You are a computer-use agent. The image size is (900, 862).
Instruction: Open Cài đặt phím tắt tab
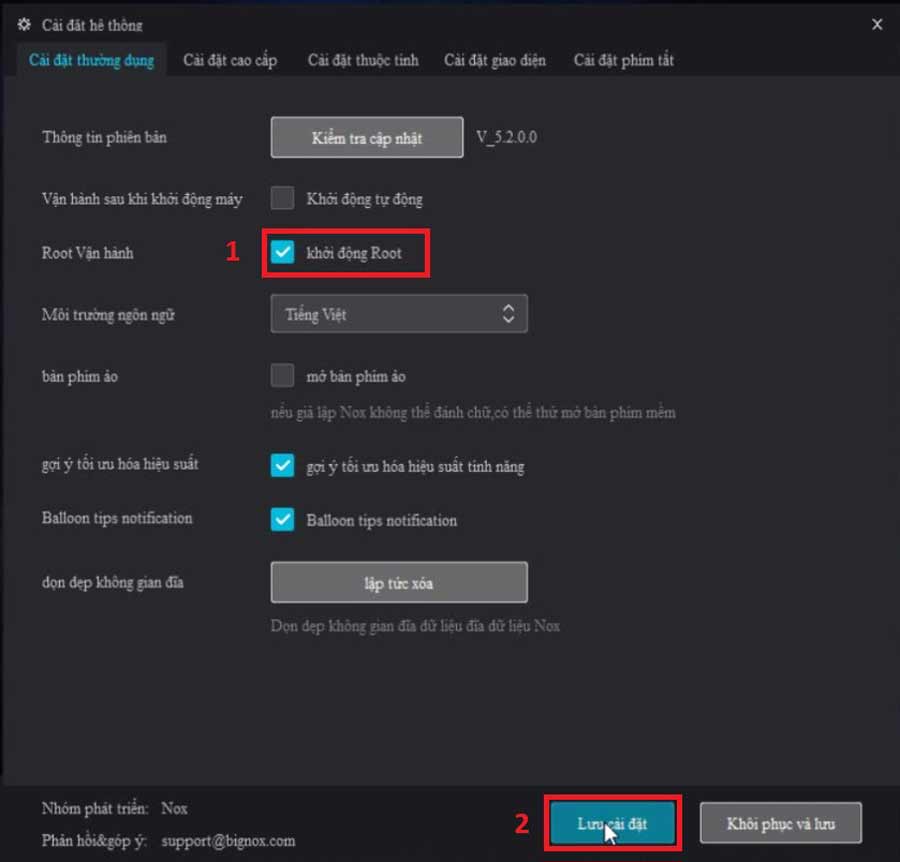point(623,60)
